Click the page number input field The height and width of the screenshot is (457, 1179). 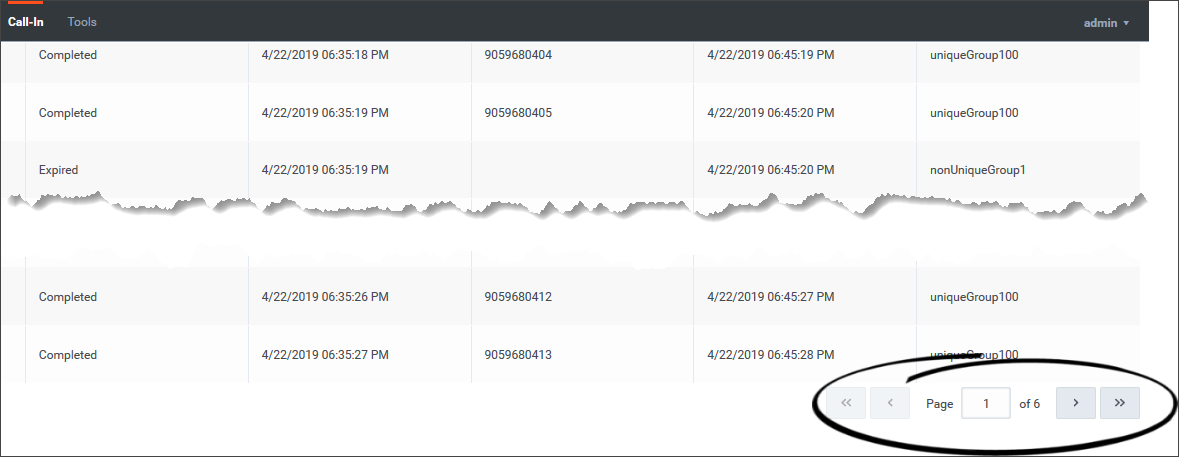pyautogui.click(x=985, y=403)
